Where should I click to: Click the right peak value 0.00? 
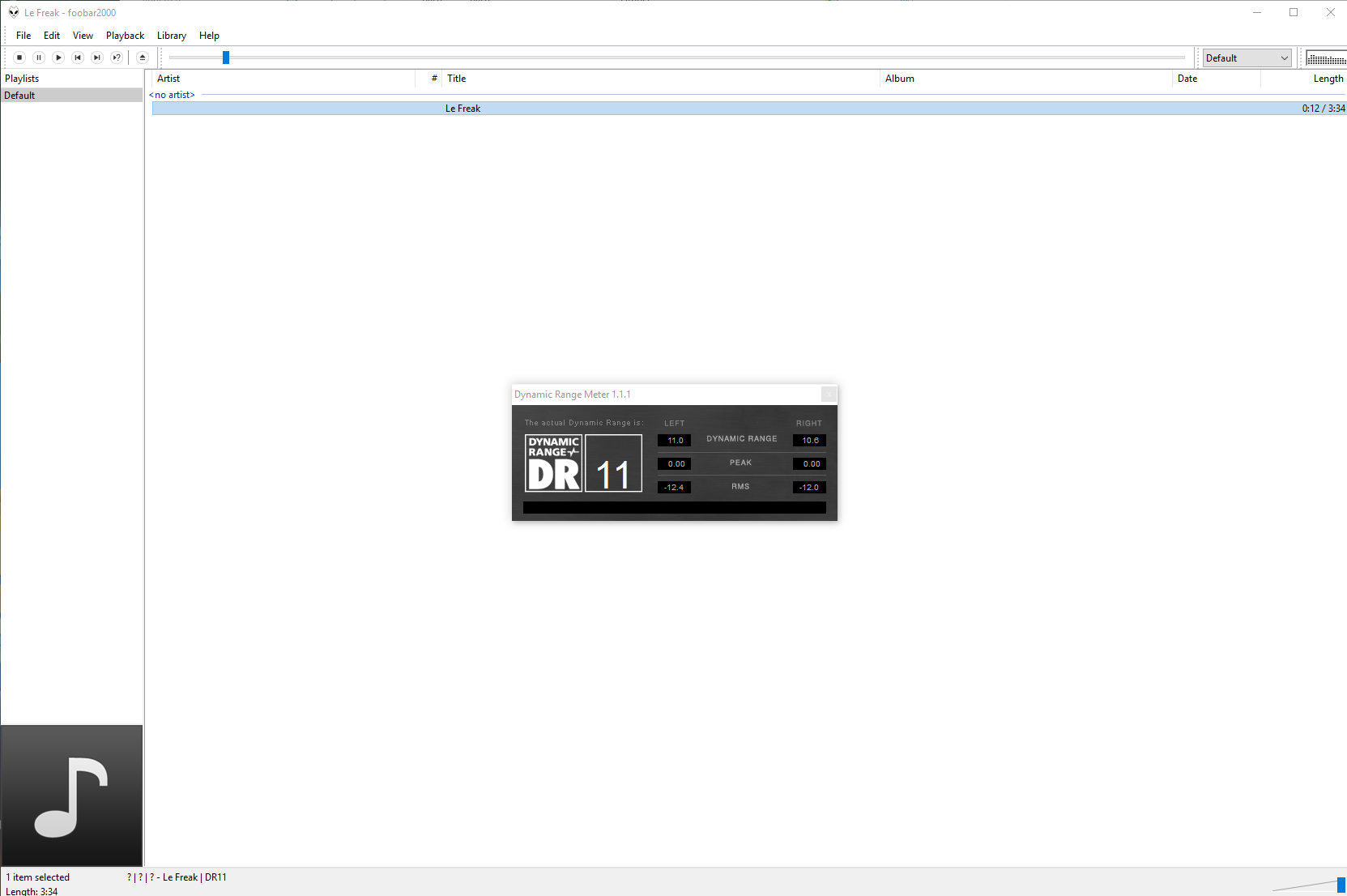810,464
